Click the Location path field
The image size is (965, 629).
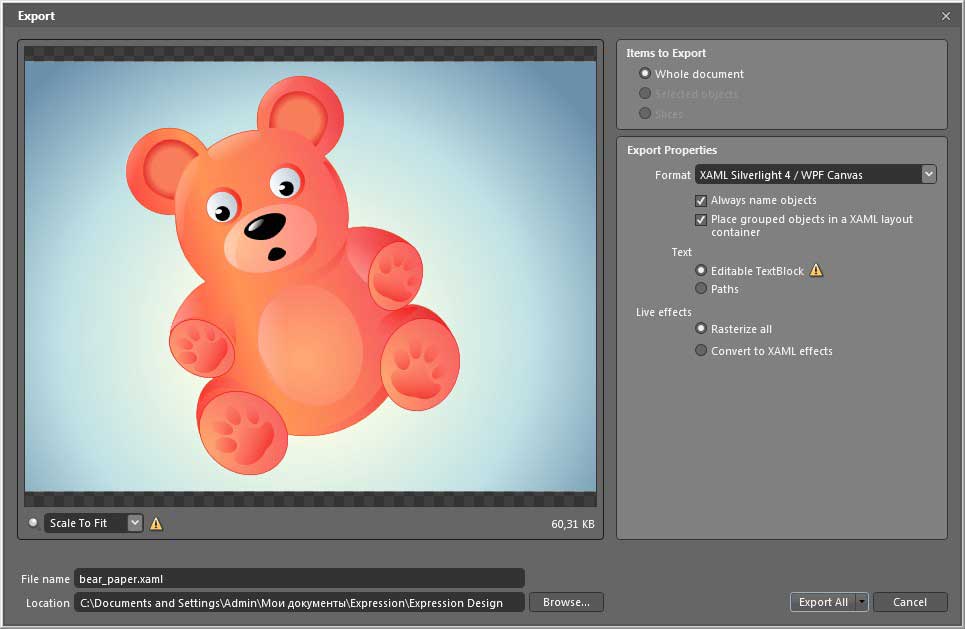[x=299, y=603]
